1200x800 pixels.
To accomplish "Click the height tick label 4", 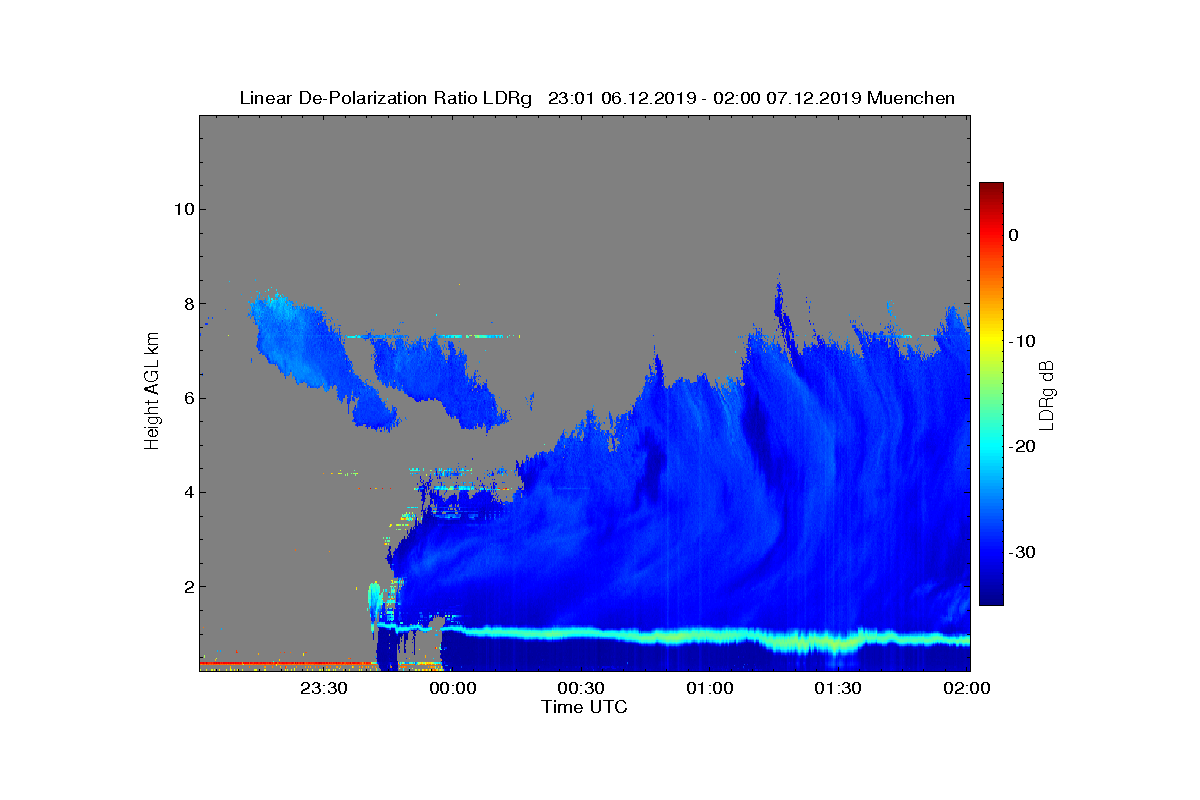I will click(187, 492).
